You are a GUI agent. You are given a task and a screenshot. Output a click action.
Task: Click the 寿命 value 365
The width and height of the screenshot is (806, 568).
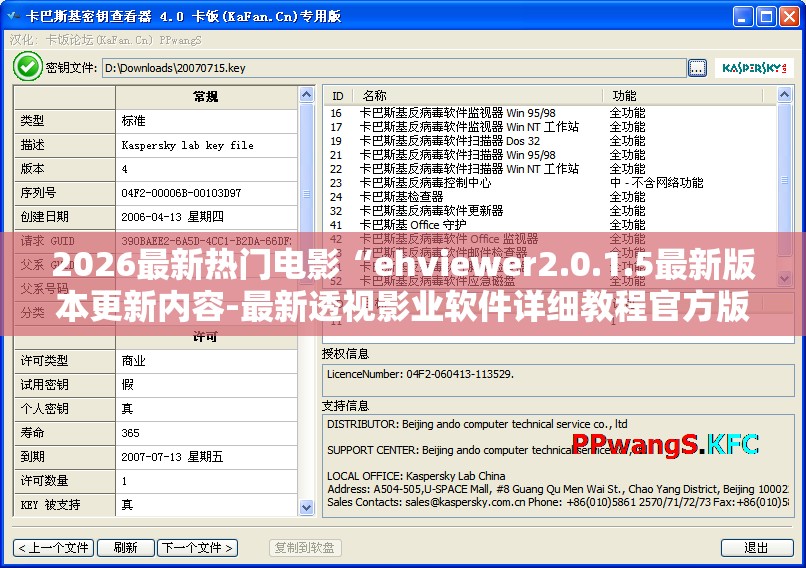pyautogui.click(x=130, y=433)
